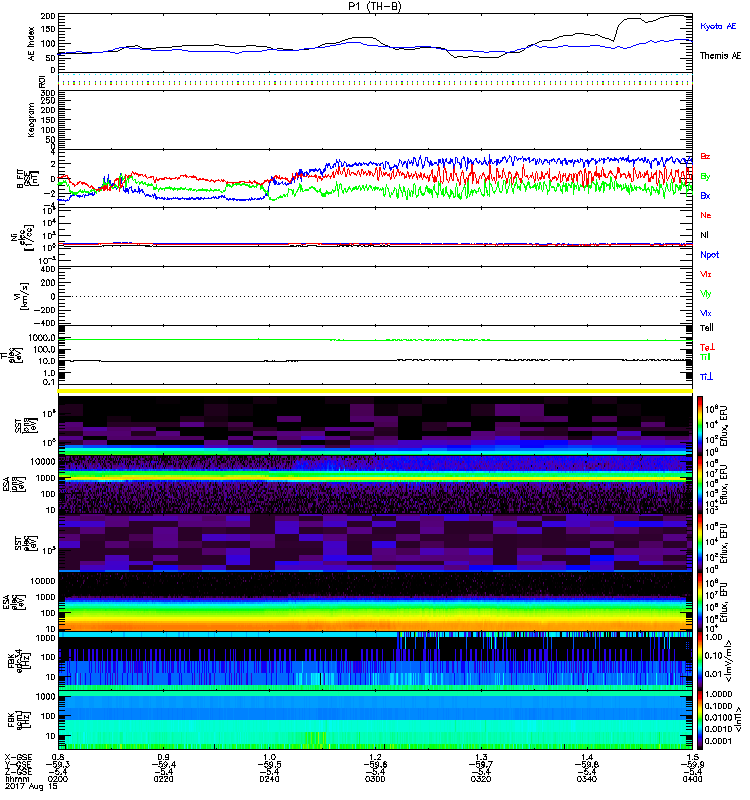Viewport: 750px width, 800px height.
Task: Click the blue Npot legend label
Action: click(x=709, y=255)
